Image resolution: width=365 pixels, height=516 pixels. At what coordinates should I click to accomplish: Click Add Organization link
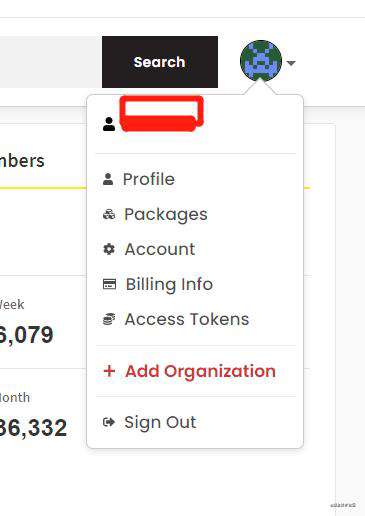click(x=200, y=371)
